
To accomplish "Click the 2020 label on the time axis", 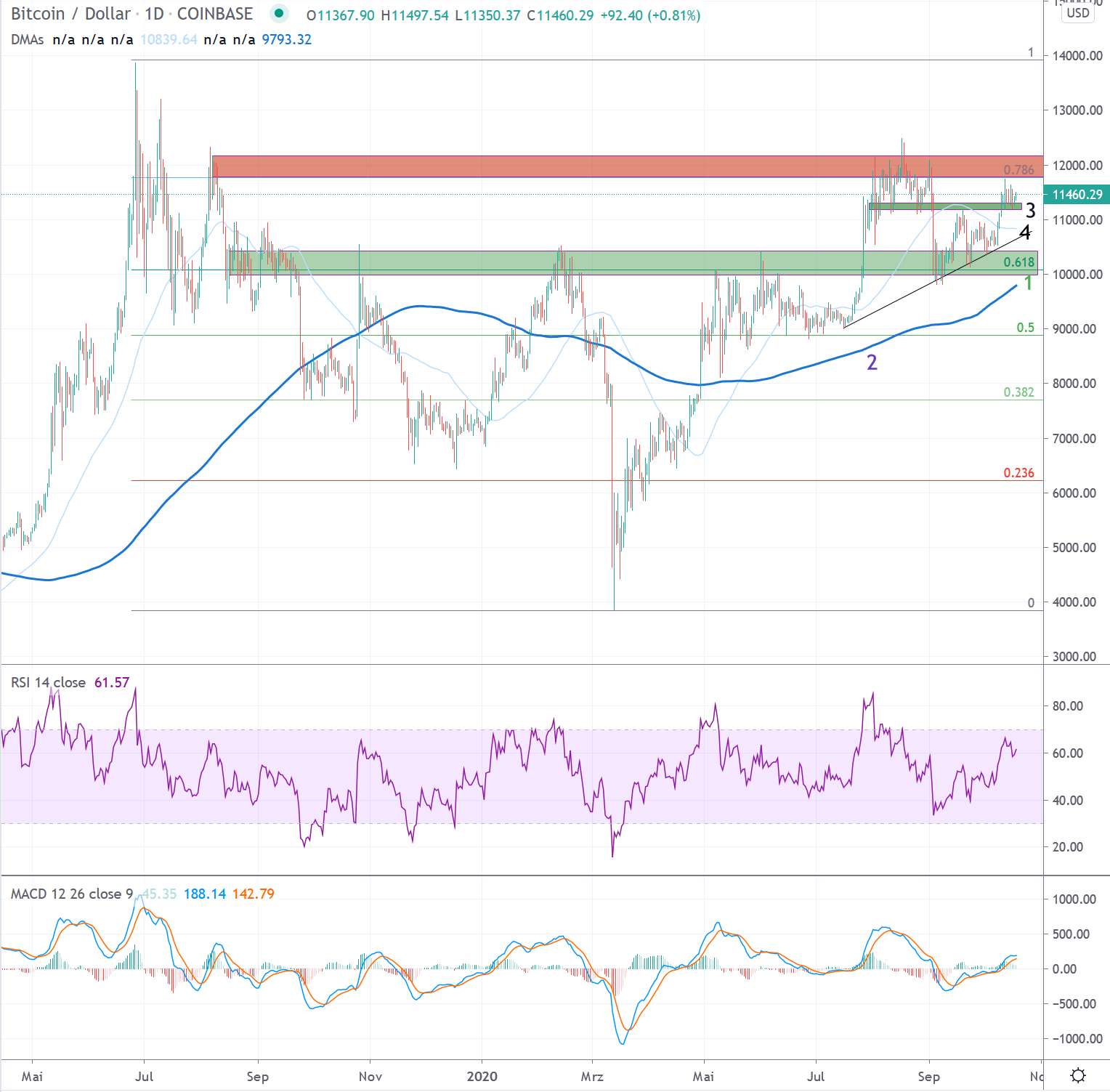I will tap(483, 1077).
